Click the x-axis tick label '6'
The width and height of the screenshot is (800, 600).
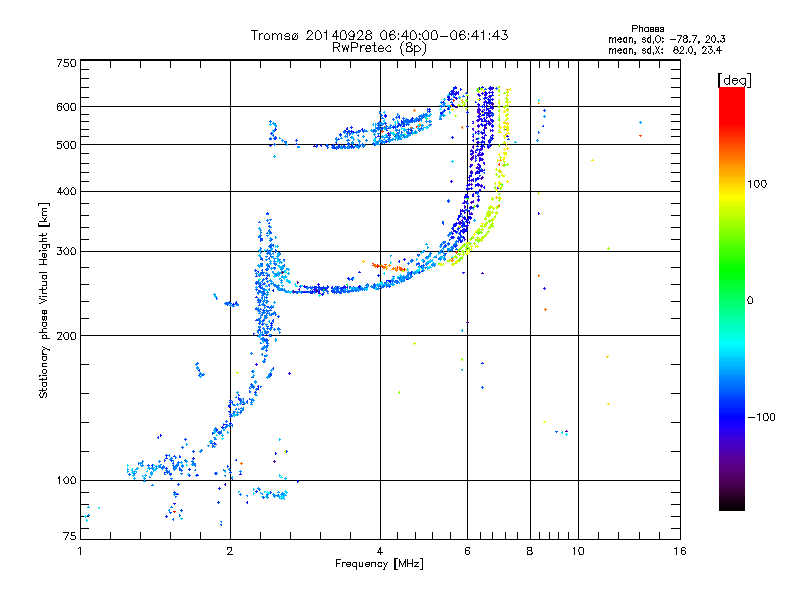coord(467,551)
